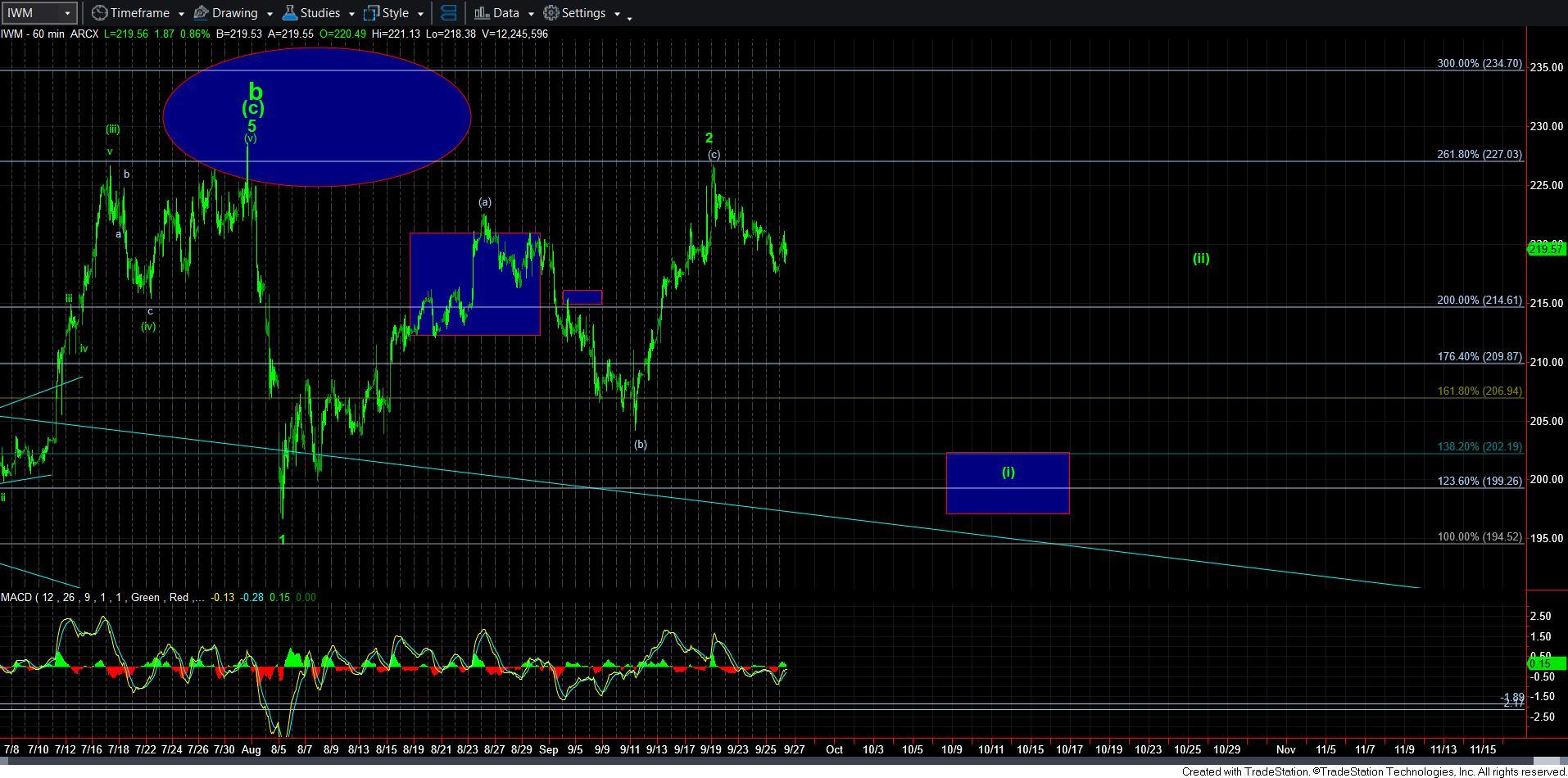Open the Settings menu
The image size is (1568, 778).
pyautogui.click(x=583, y=13)
